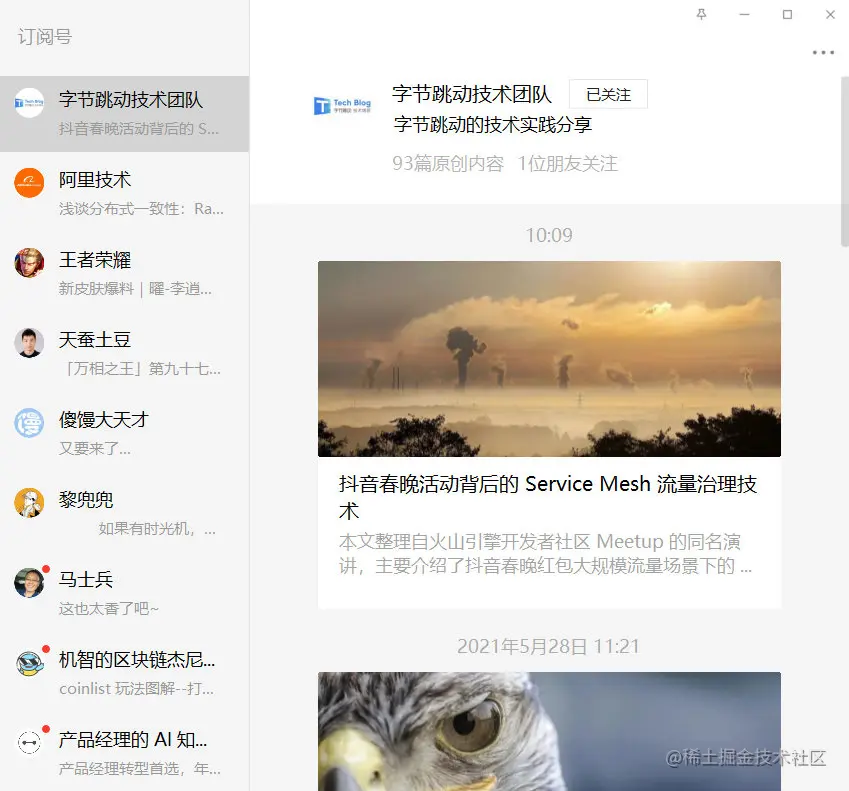Click the 字节跳动的技术实践分享 description
849x791 pixels.
[492, 125]
